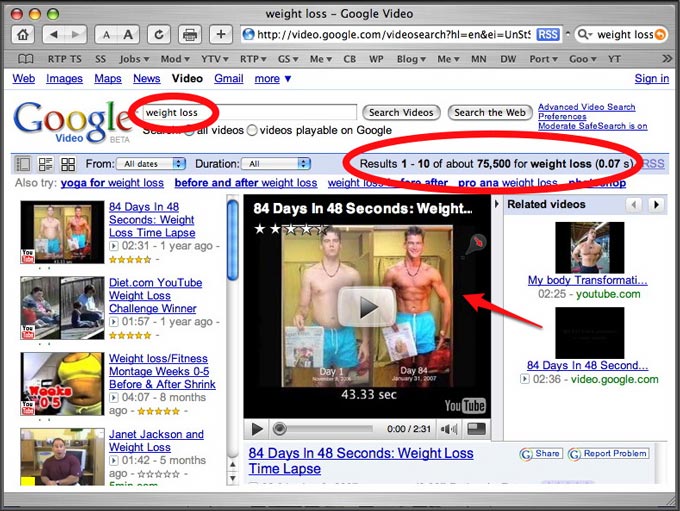The height and width of the screenshot is (511, 680).
Task: Click the browser address bar URL
Action: pos(393,34)
